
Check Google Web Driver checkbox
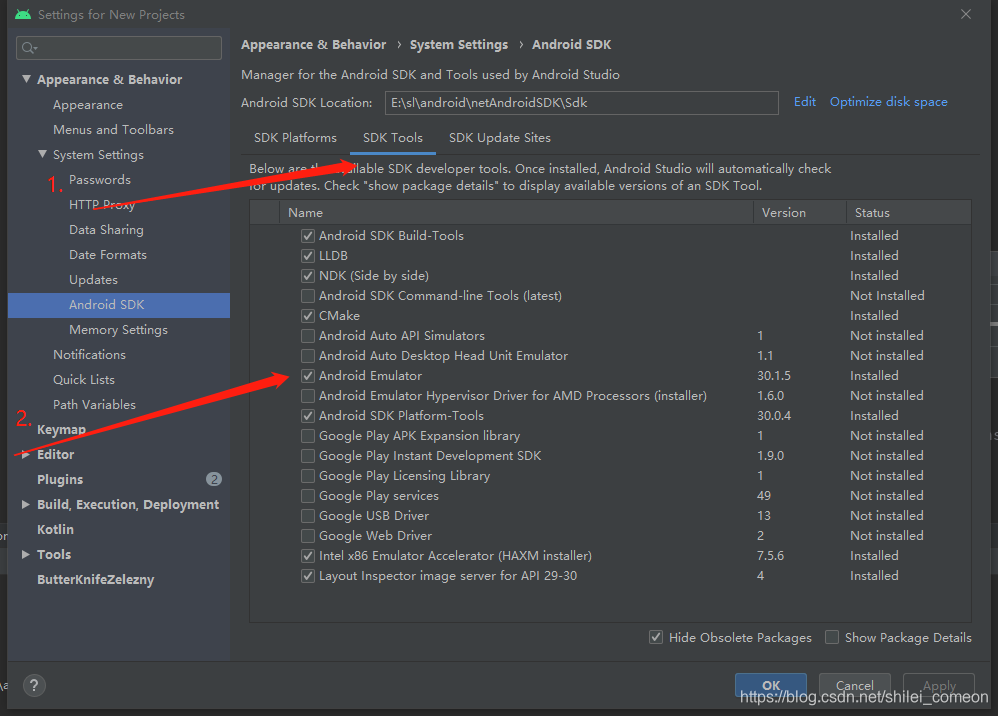pyautogui.click(x=308, y=536)
